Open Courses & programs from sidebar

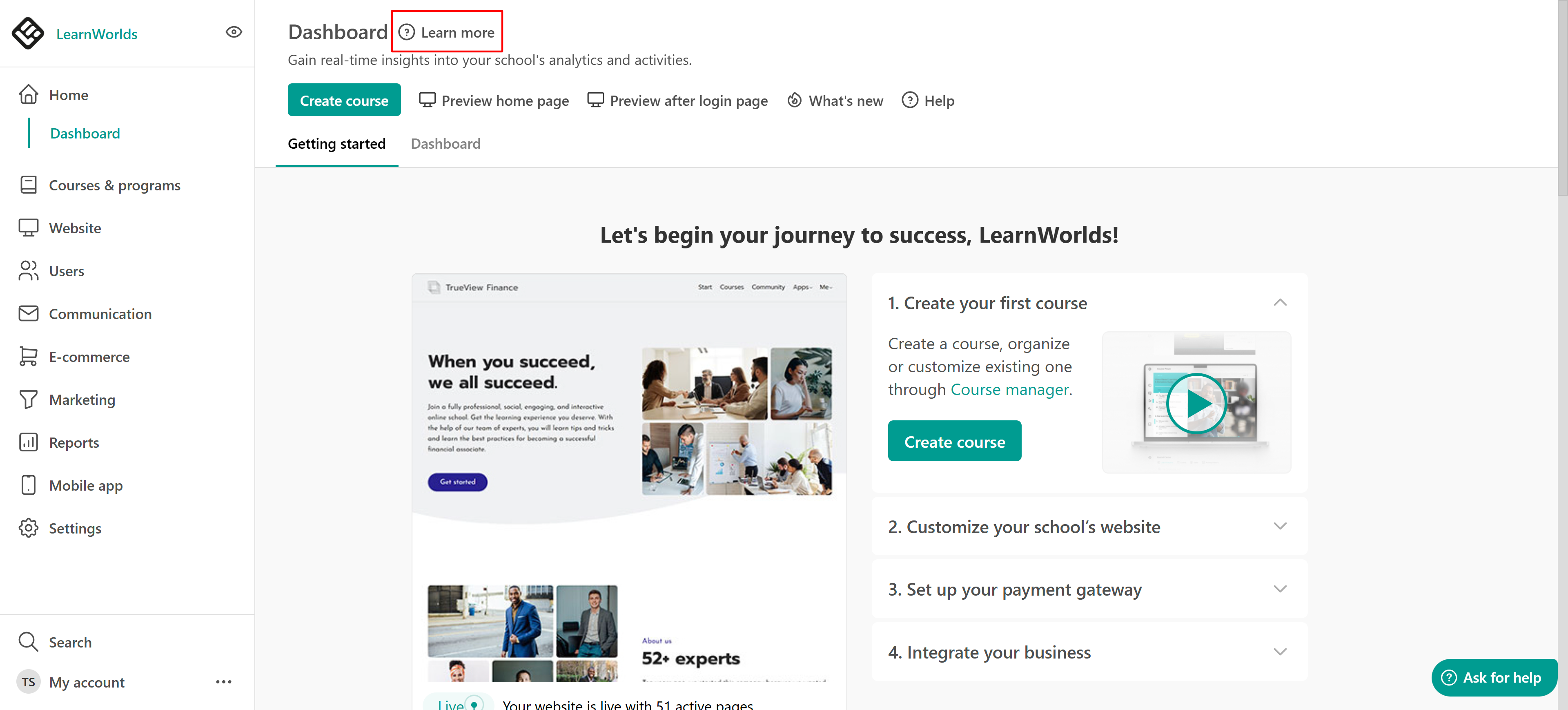[114, 185]
